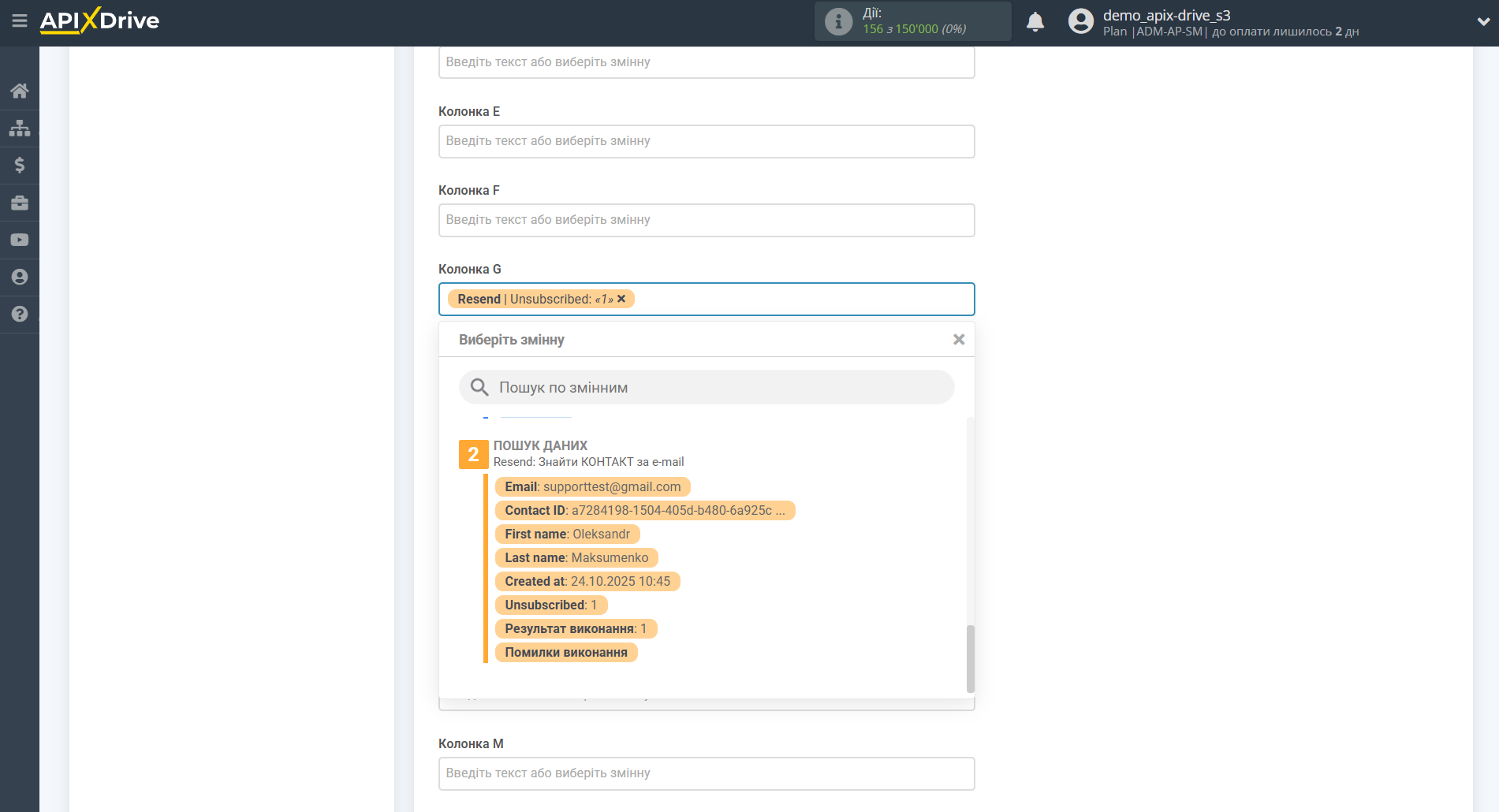Select the profile icon in sidebar
Screen dimensions: 1499x812
[x=20, y=277]
